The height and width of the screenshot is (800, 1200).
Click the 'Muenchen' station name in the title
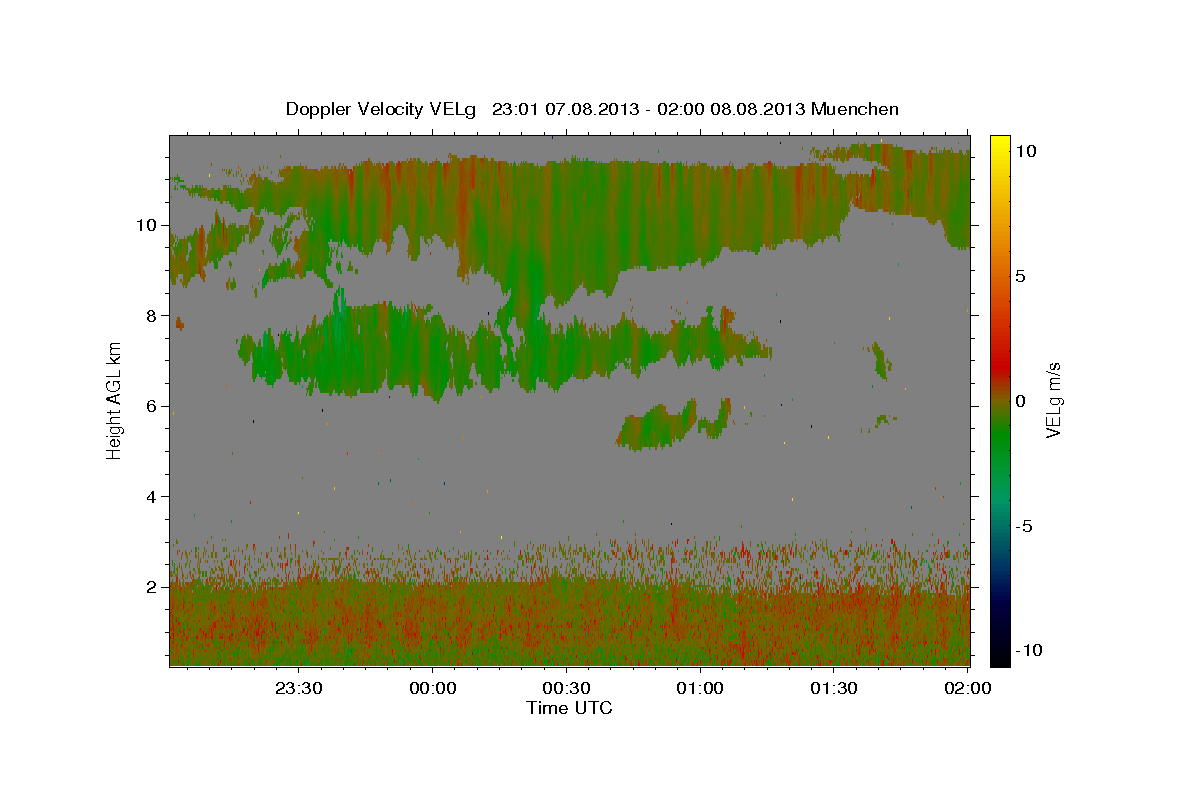coord(855,109)
